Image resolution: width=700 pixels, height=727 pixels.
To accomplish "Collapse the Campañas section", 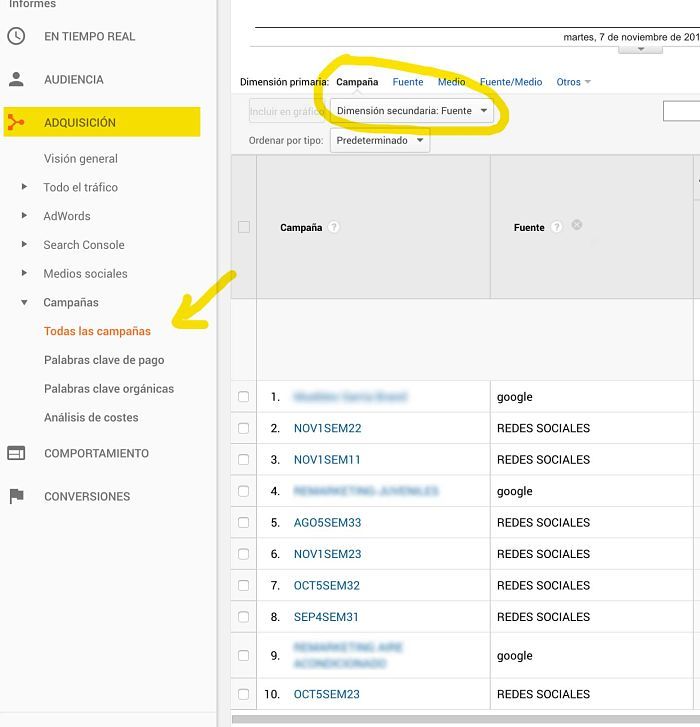I will click(x=24, y=302).
